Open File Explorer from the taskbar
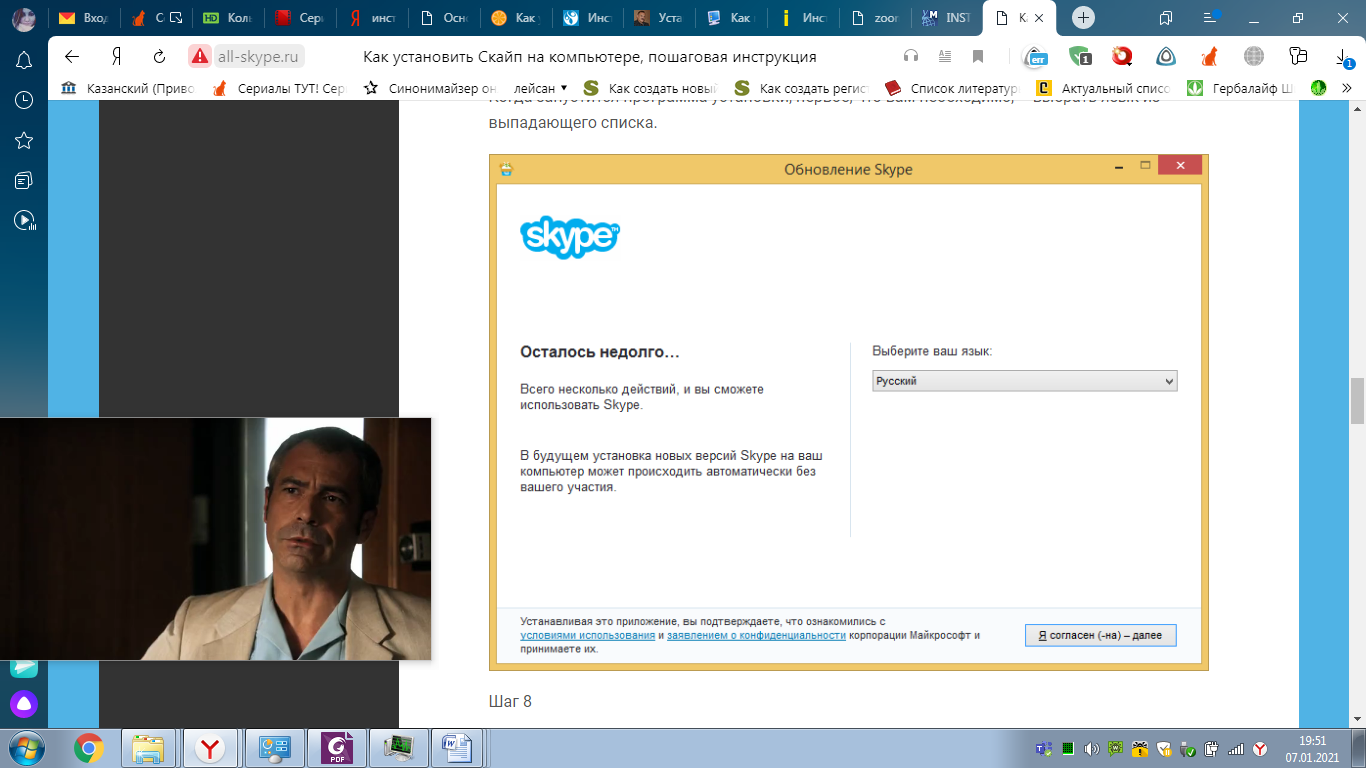1366x768 pixels. coord(149,747)
